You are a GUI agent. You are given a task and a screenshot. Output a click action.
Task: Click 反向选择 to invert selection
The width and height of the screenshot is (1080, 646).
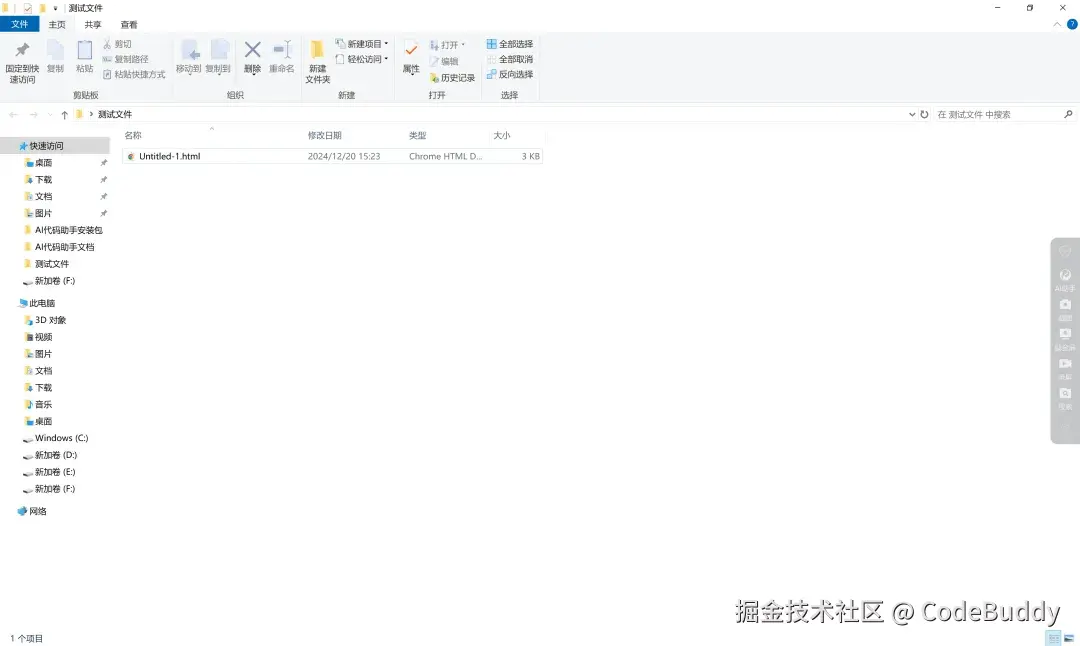pos(510,75)
